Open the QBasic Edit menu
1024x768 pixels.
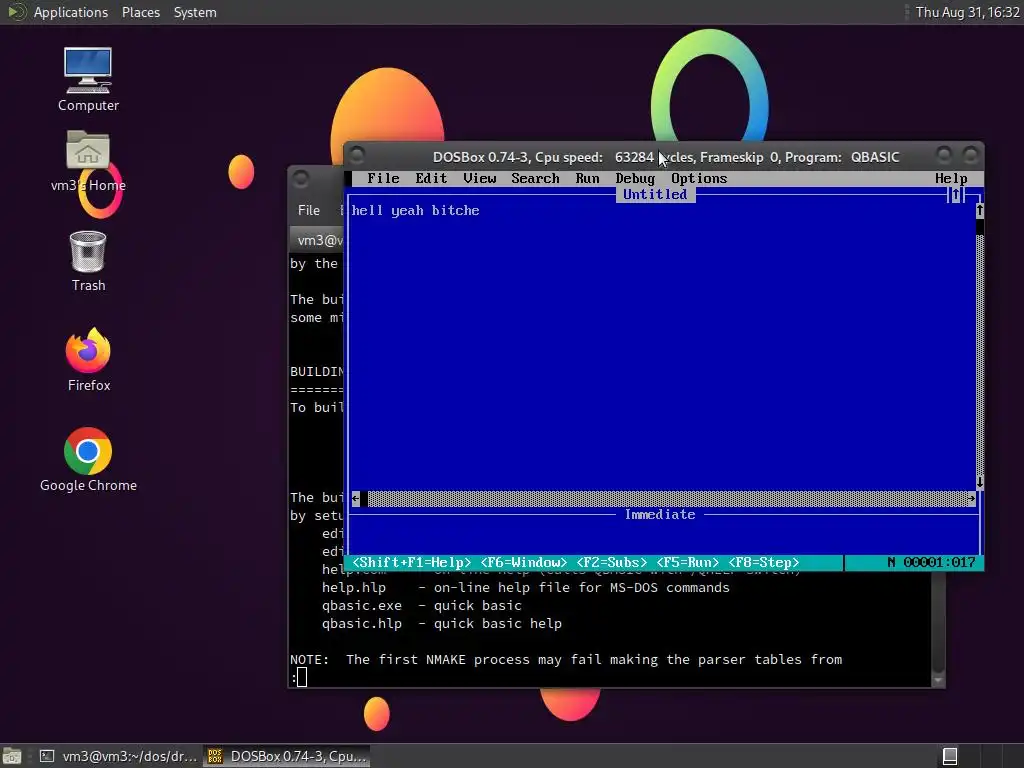click(x=431, y=178)
